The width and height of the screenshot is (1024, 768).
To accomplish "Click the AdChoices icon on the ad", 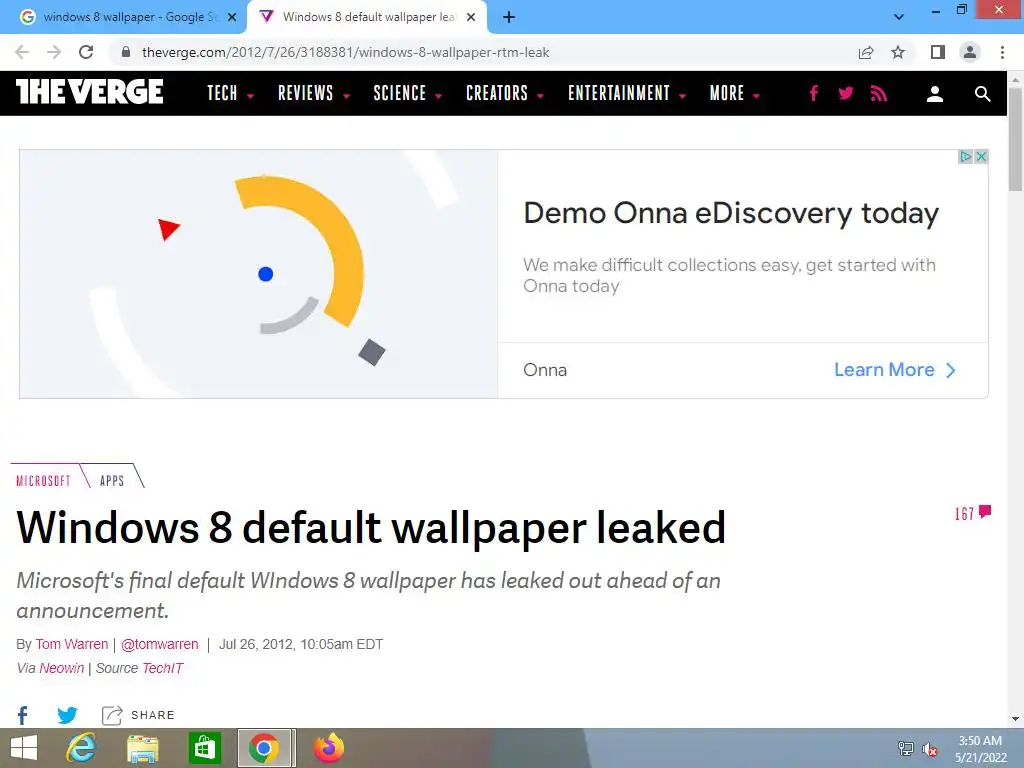I will pyautogui.click(x=965, y=157).
